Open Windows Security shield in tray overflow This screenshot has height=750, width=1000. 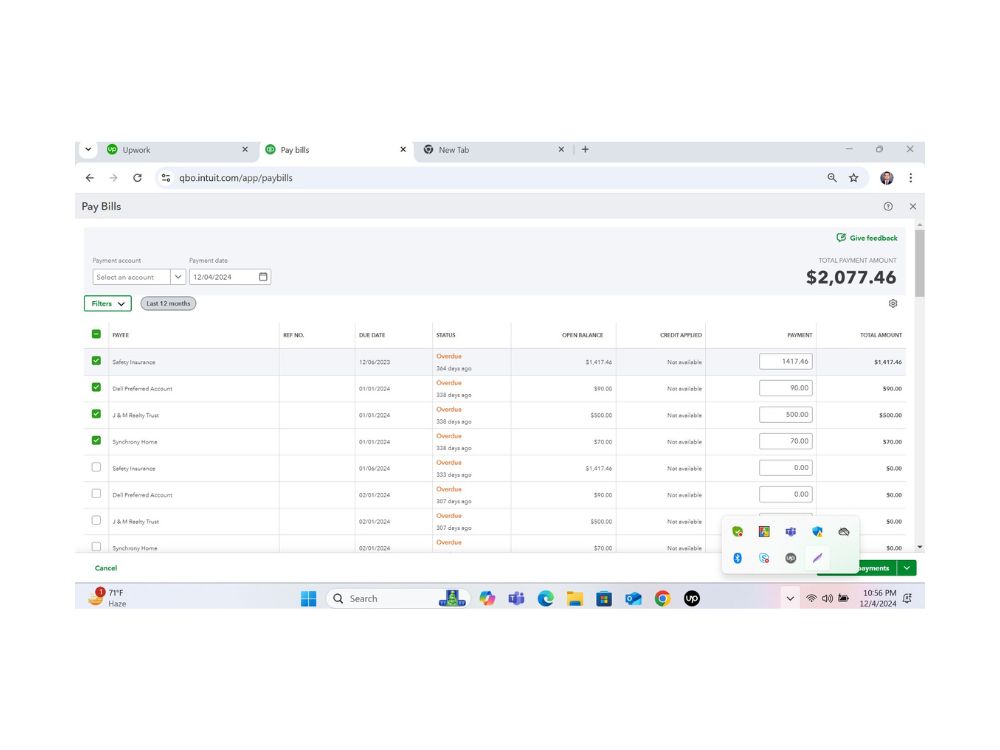pyautogui.click(x=817, y=531)
